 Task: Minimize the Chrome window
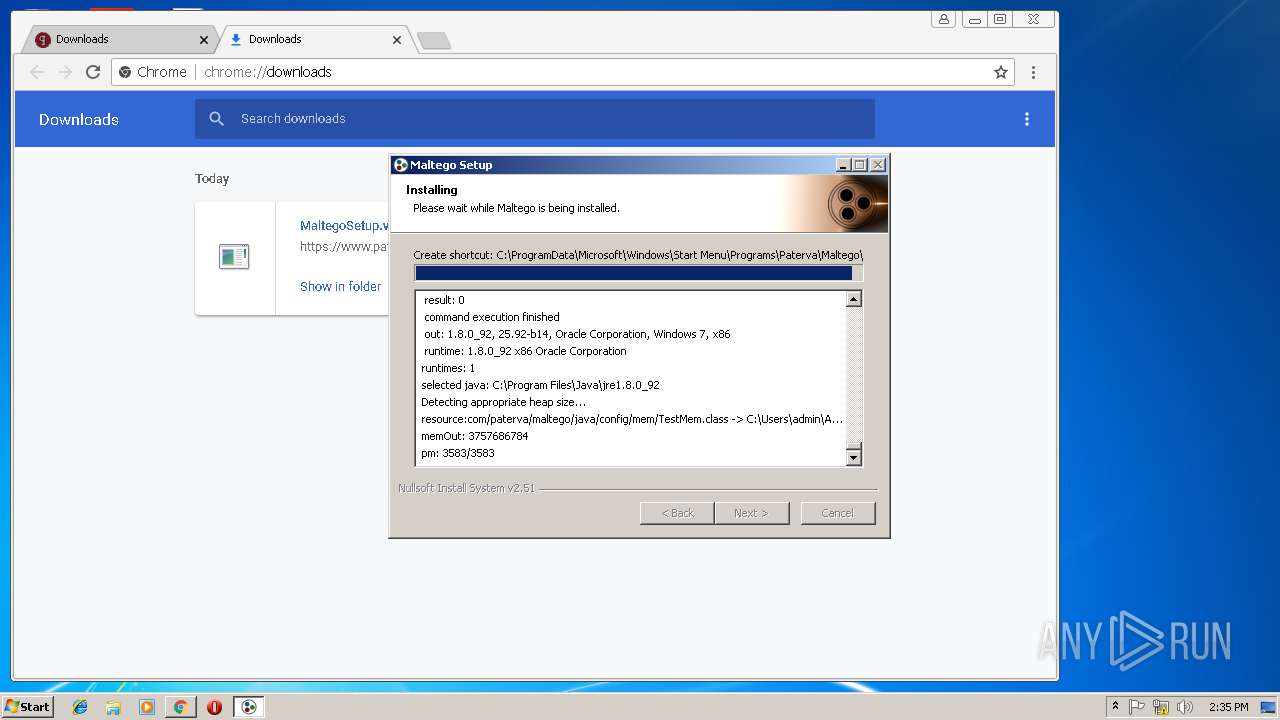[x=977, y=19]
